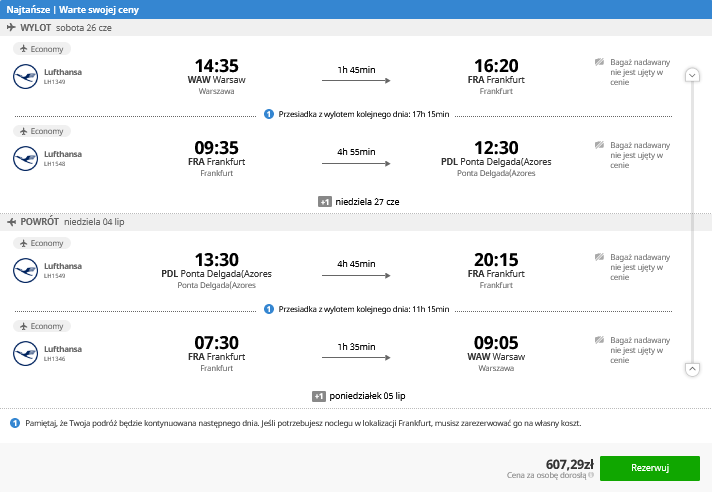Click the Lufthansa logo for flight LH1548
712x492 pixels.
25,158
